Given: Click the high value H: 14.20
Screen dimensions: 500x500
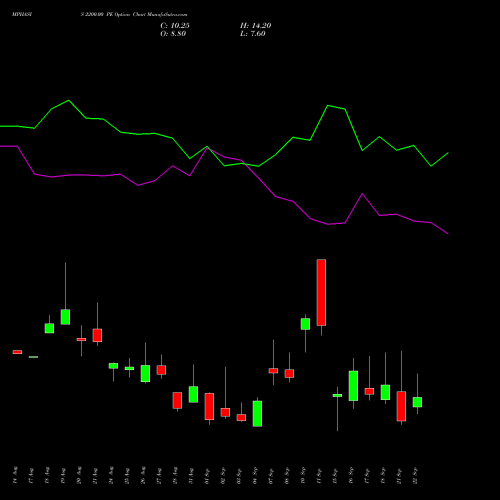Looking at the screenshot, I should 255,26.
